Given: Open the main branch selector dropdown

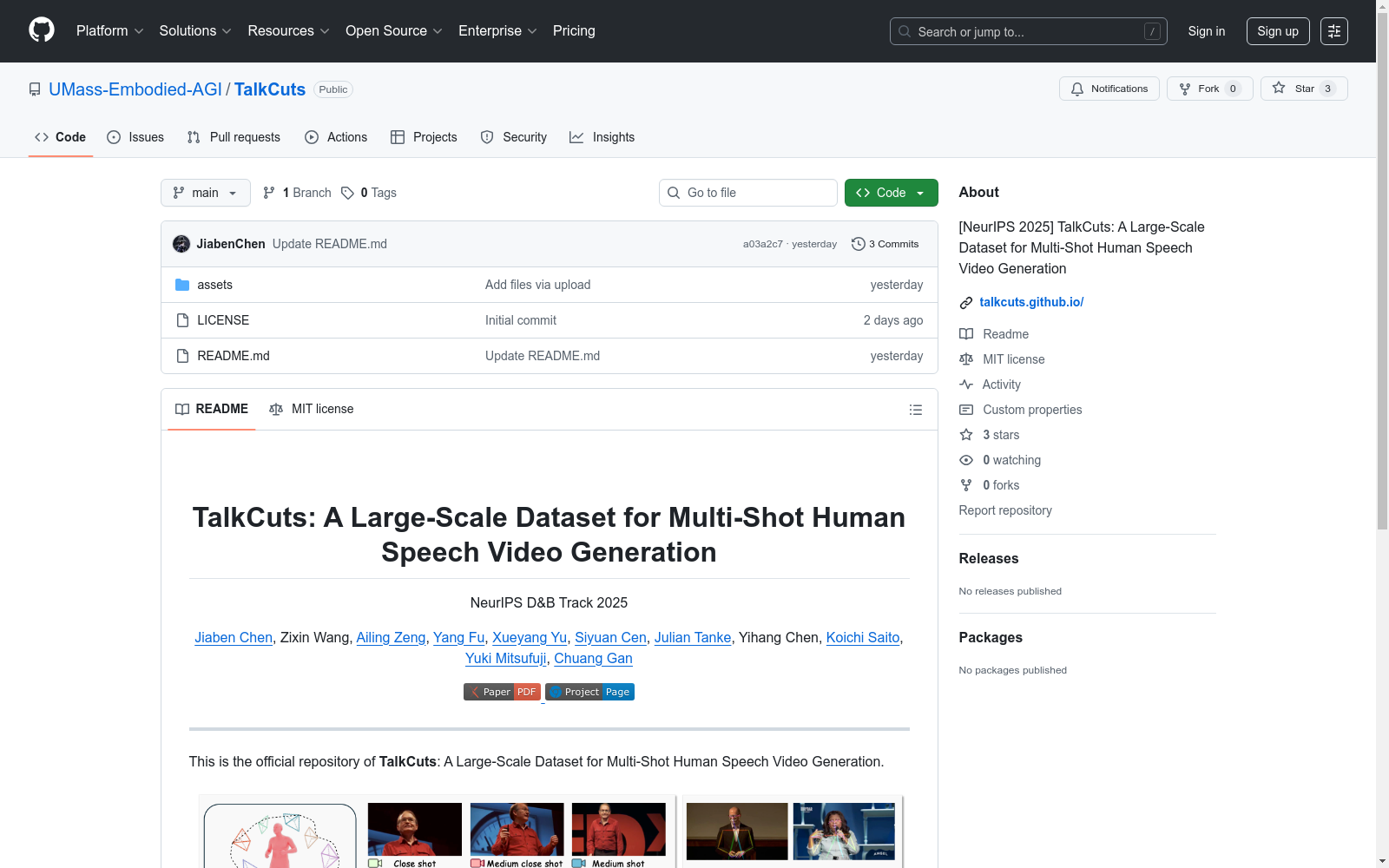Looking at the screenshot, I should click(x=206, y=193).
